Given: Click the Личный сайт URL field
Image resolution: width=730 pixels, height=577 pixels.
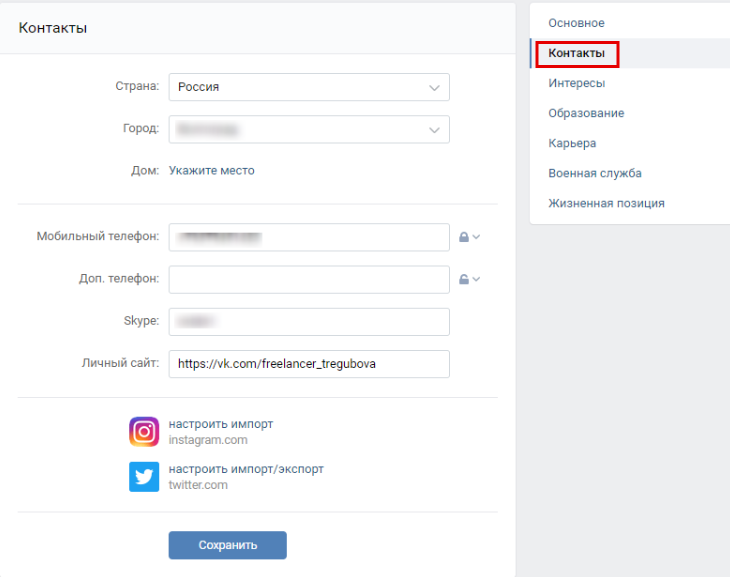Looking at the screenshot, I should click(309, 364).
